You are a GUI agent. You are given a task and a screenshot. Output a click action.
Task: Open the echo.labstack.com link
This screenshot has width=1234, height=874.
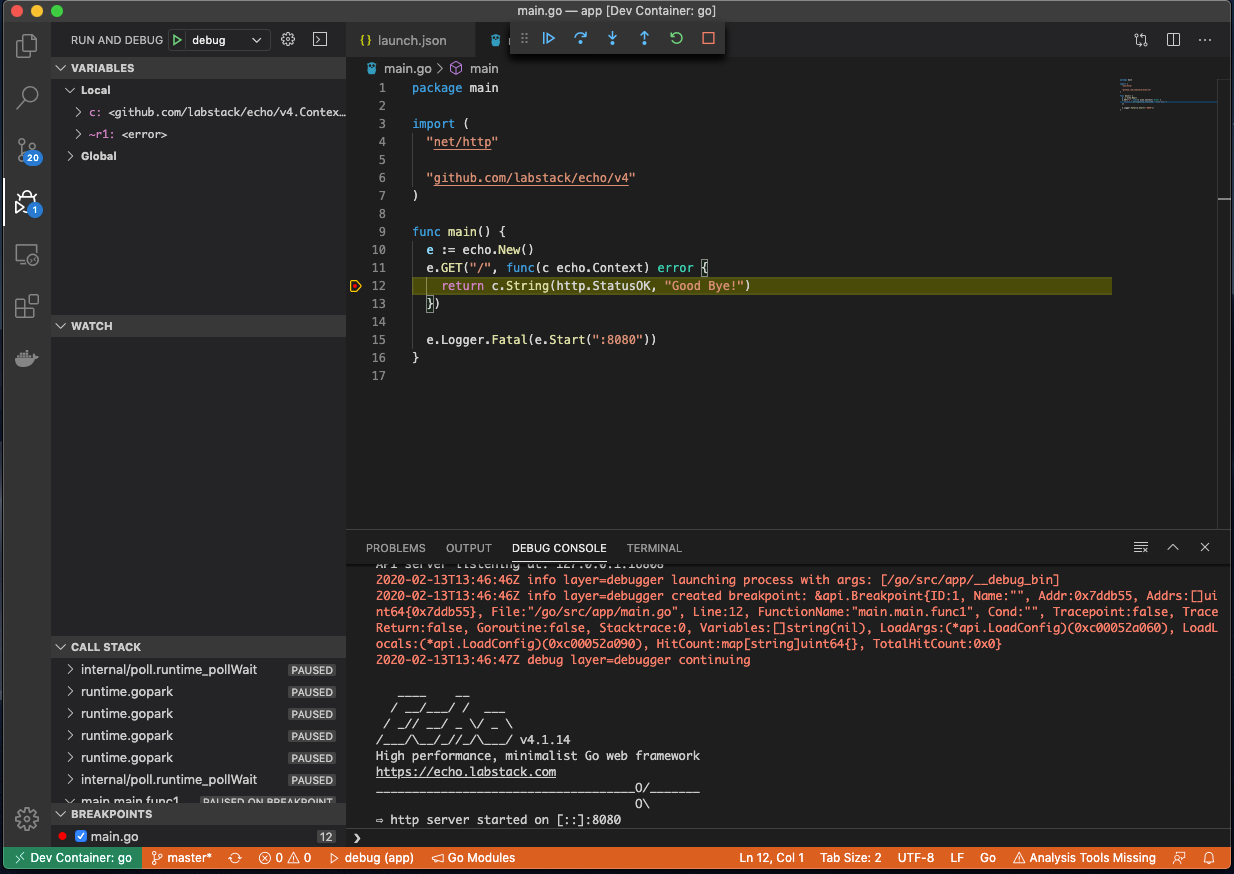(466, 772)
